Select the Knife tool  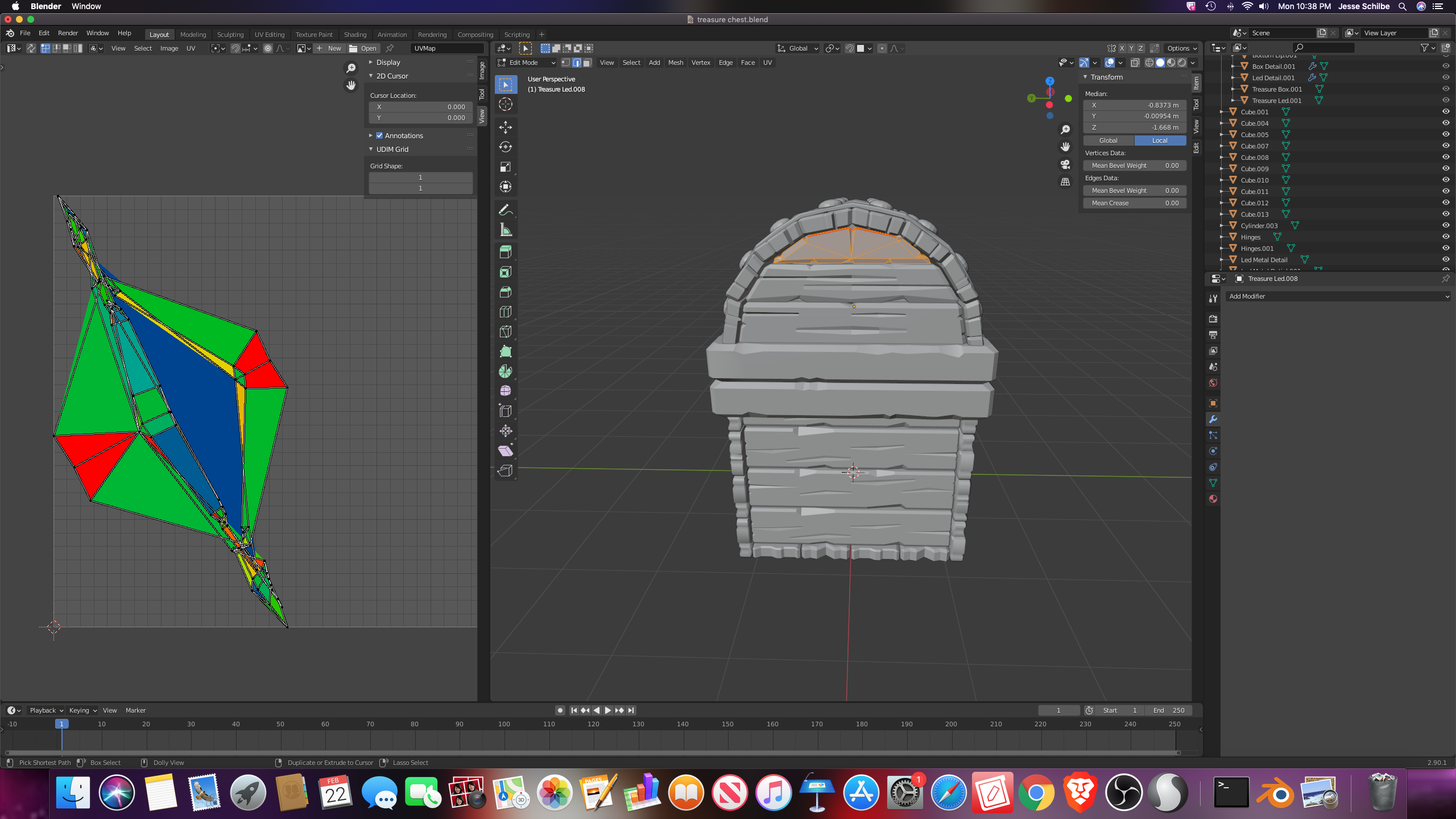pos(505,332)
